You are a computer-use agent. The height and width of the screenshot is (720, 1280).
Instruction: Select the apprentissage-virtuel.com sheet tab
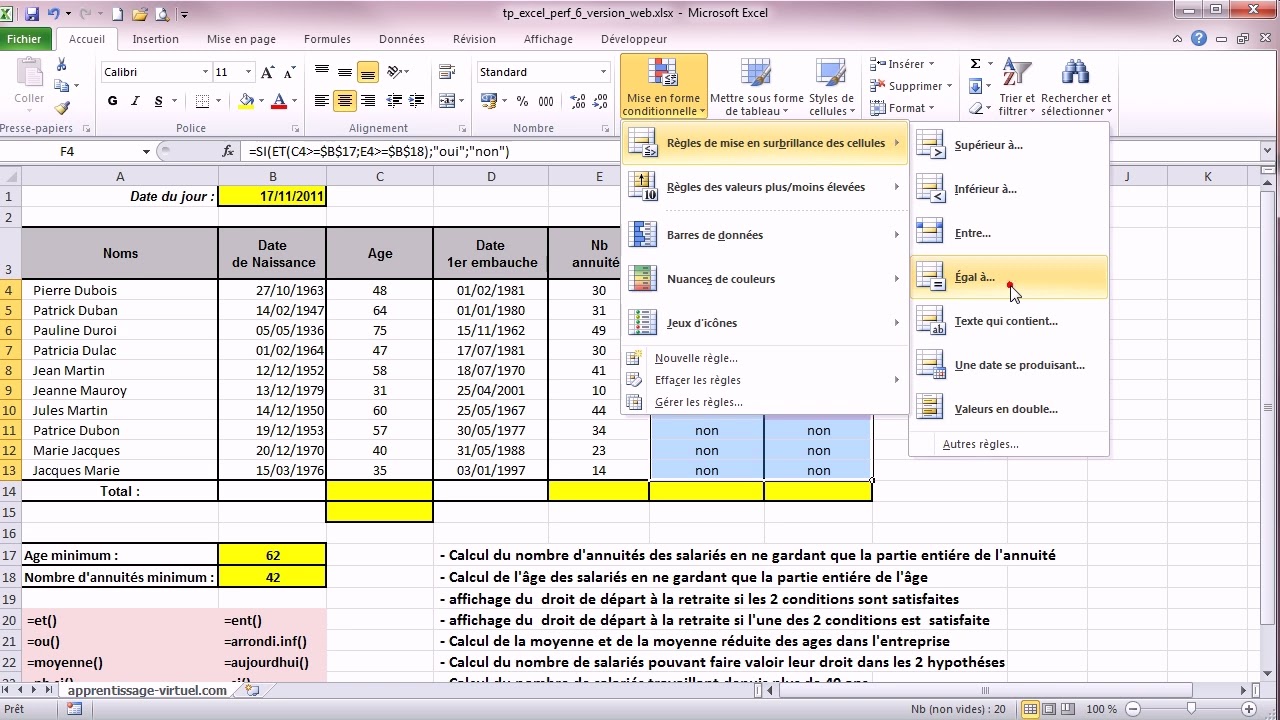point(147,690)
